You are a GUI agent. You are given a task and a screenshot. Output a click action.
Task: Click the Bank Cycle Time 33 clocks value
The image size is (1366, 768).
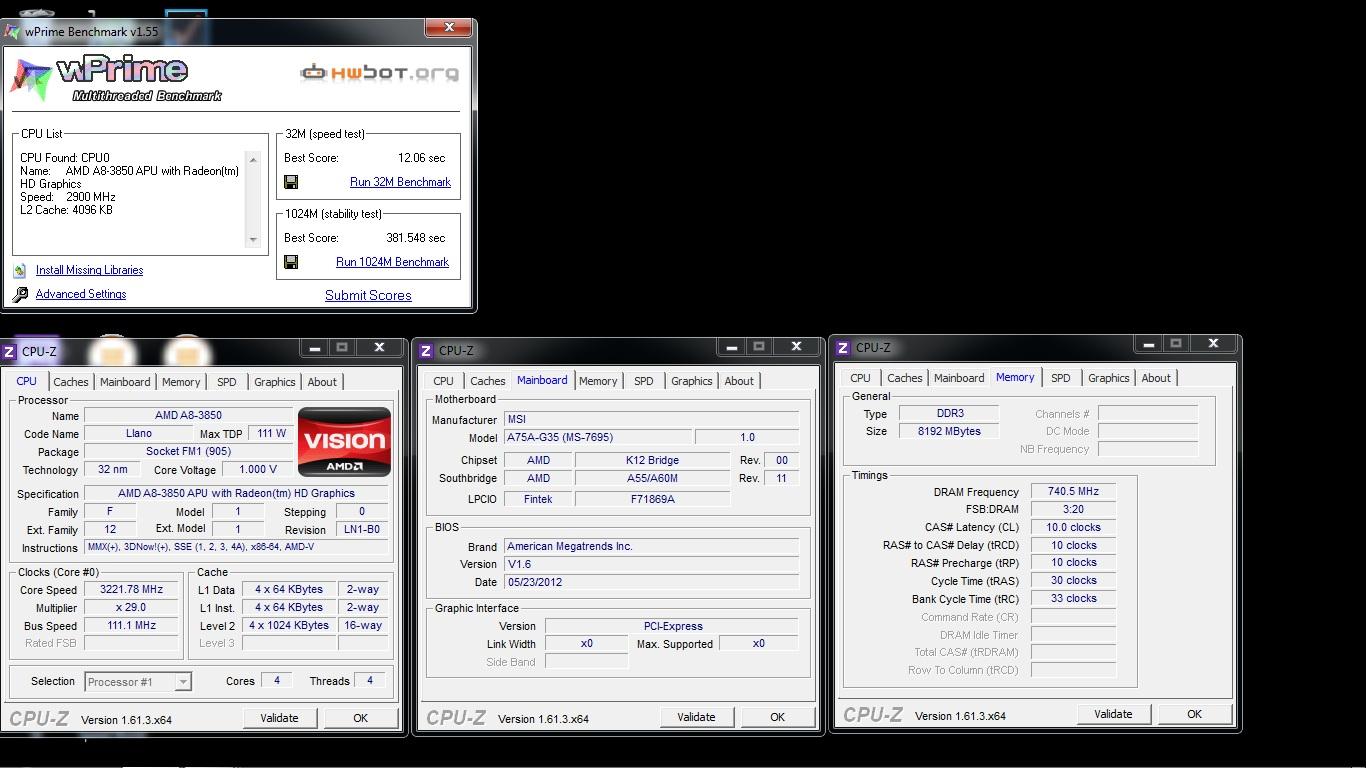[x=1073, y=598]
